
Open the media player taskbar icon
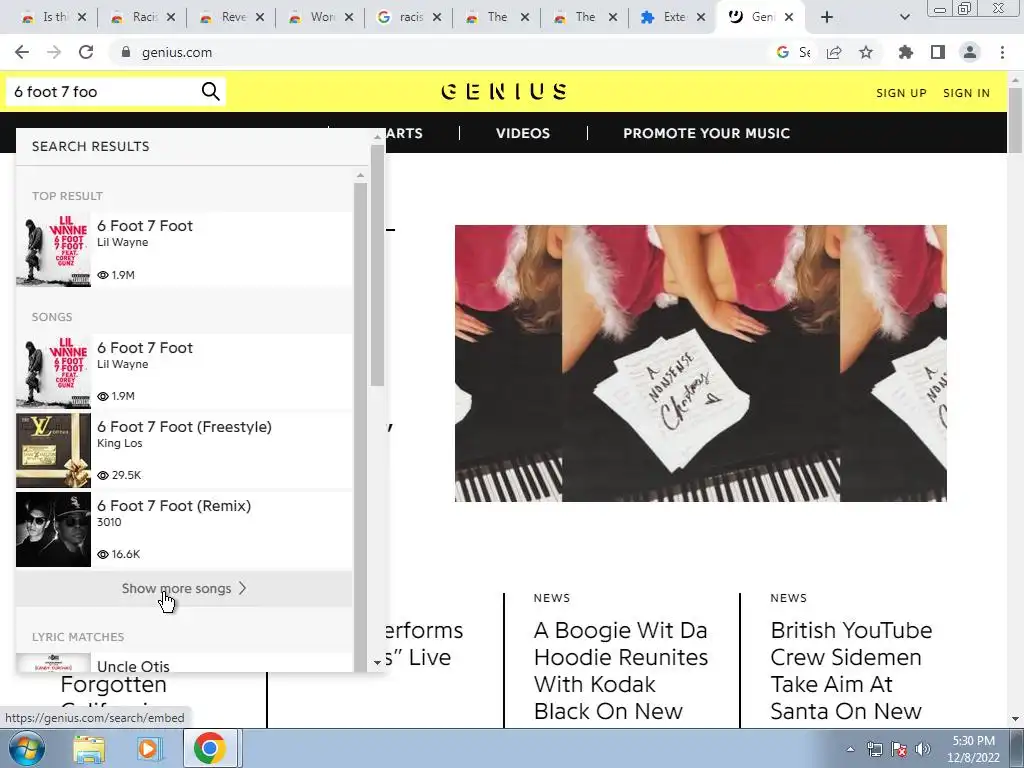[x=148, y=748]
